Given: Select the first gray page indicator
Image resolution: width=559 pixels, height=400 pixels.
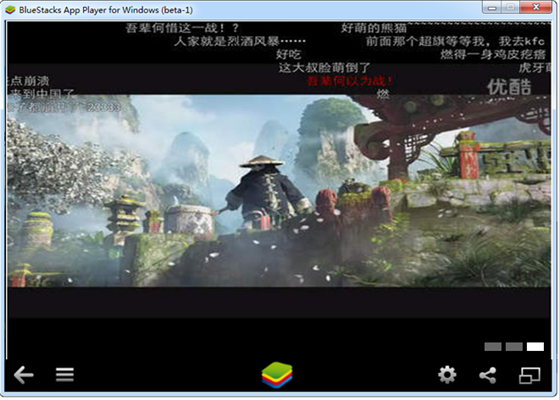Looking at the screenshot, I should pos(493,347).
